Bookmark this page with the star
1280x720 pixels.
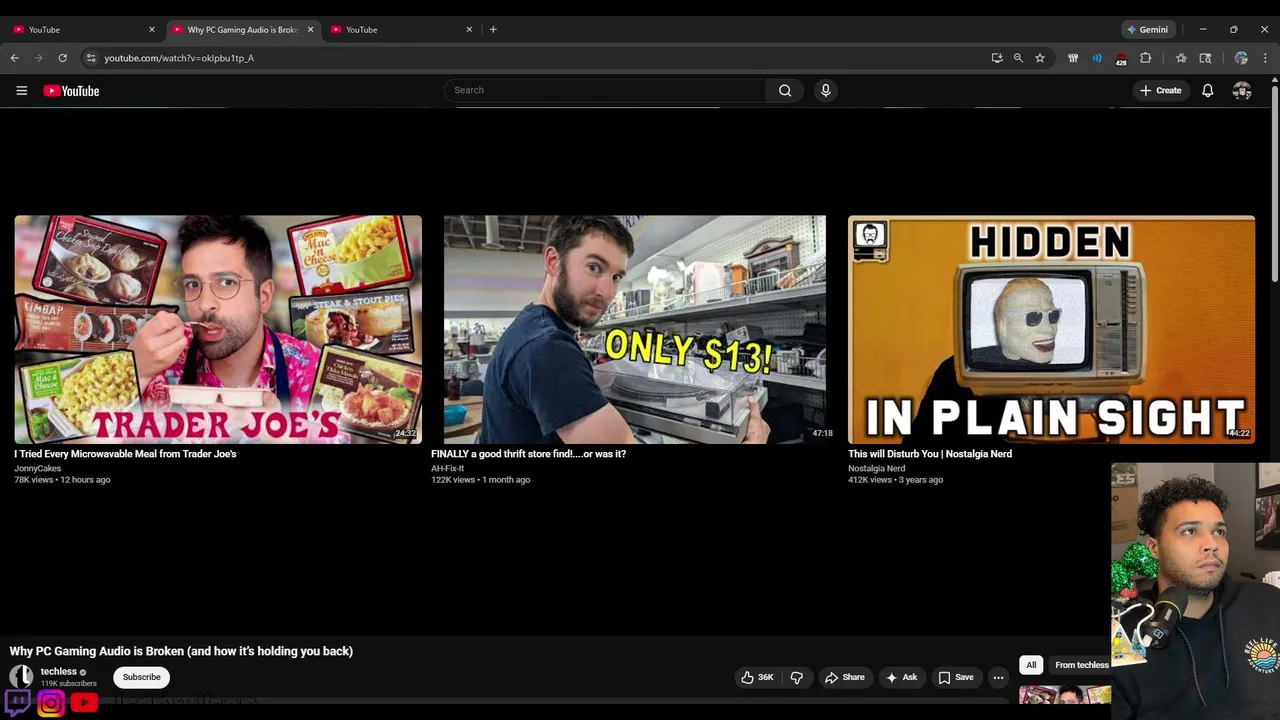[x=1040, y=58]
